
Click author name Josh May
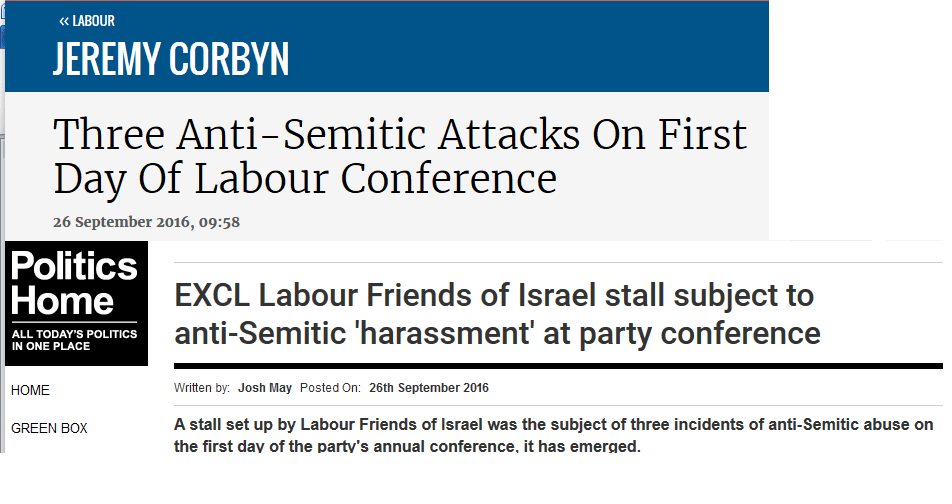(x=265, y=387)
